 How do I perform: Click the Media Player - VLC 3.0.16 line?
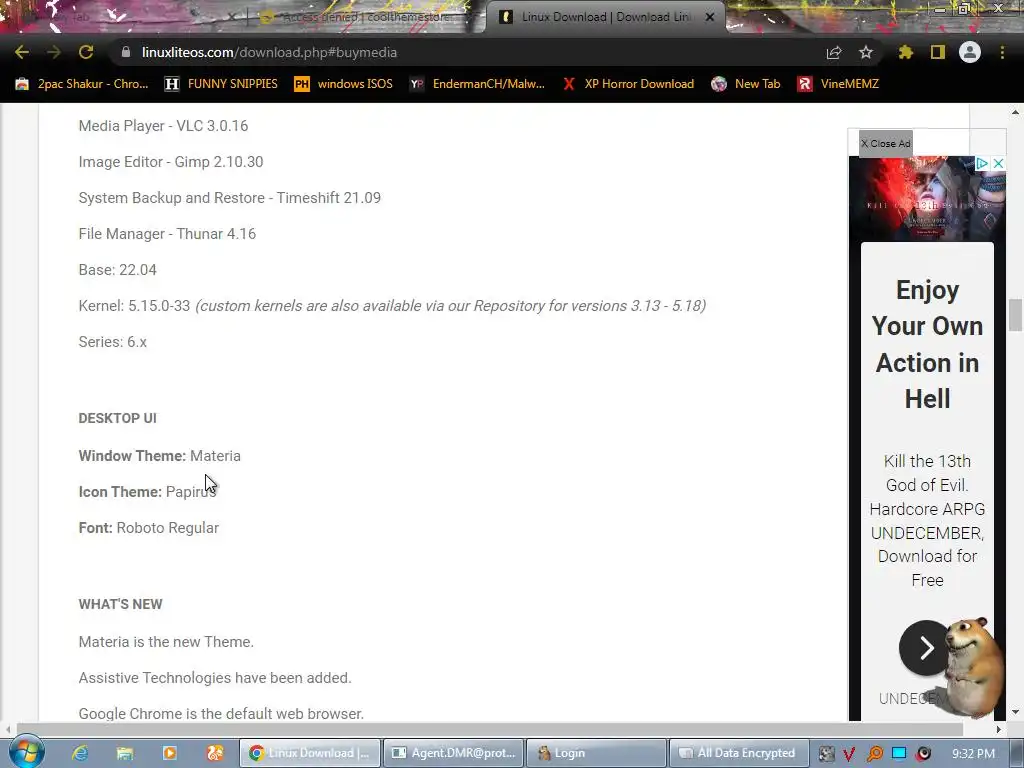(163, 125)
